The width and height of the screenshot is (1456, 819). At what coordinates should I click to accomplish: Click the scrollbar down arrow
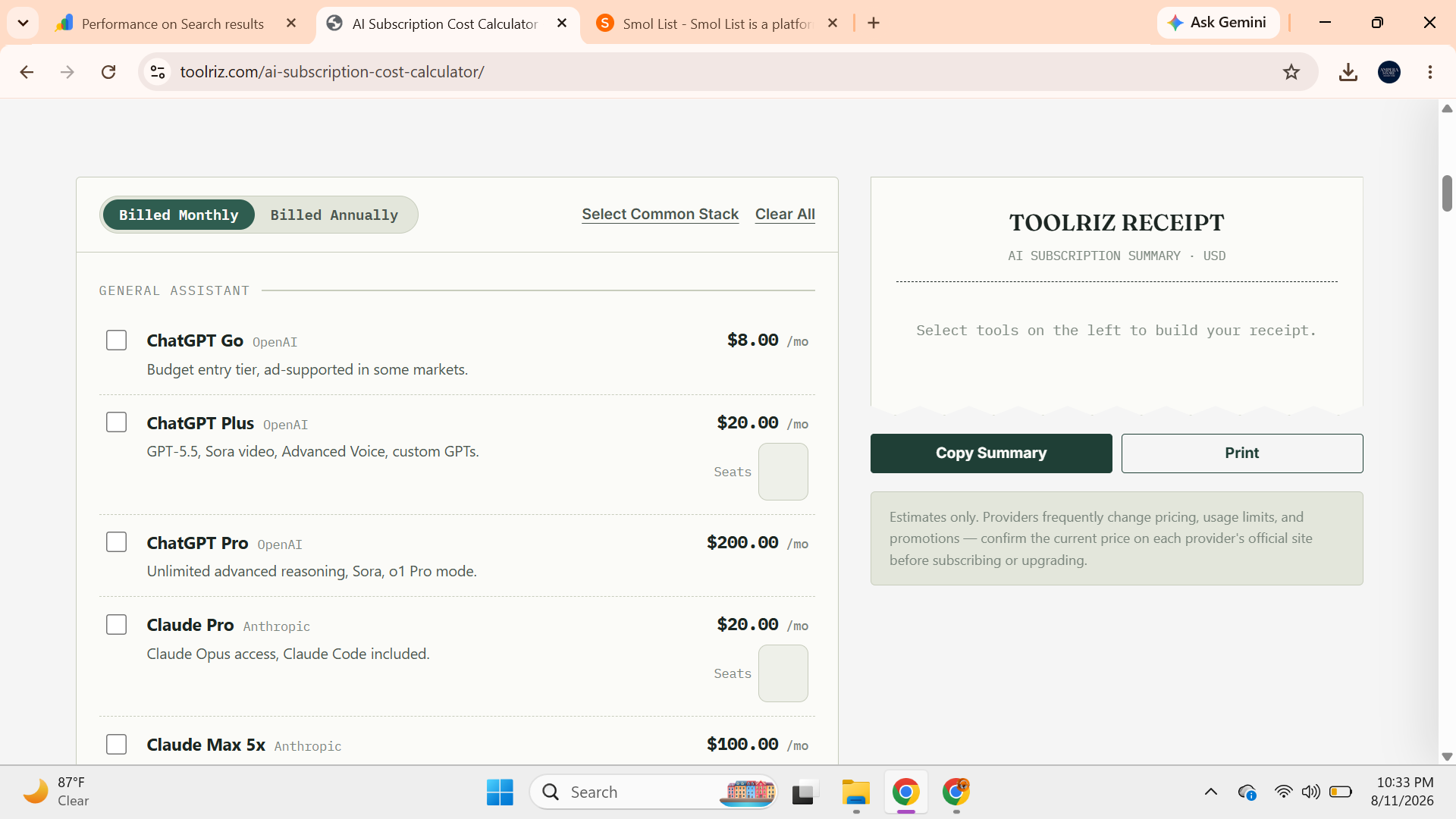1447,757
